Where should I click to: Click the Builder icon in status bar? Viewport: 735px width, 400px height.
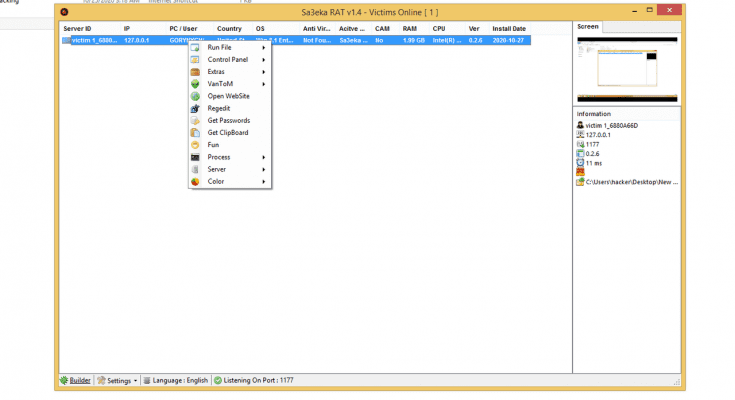point(65,380)
